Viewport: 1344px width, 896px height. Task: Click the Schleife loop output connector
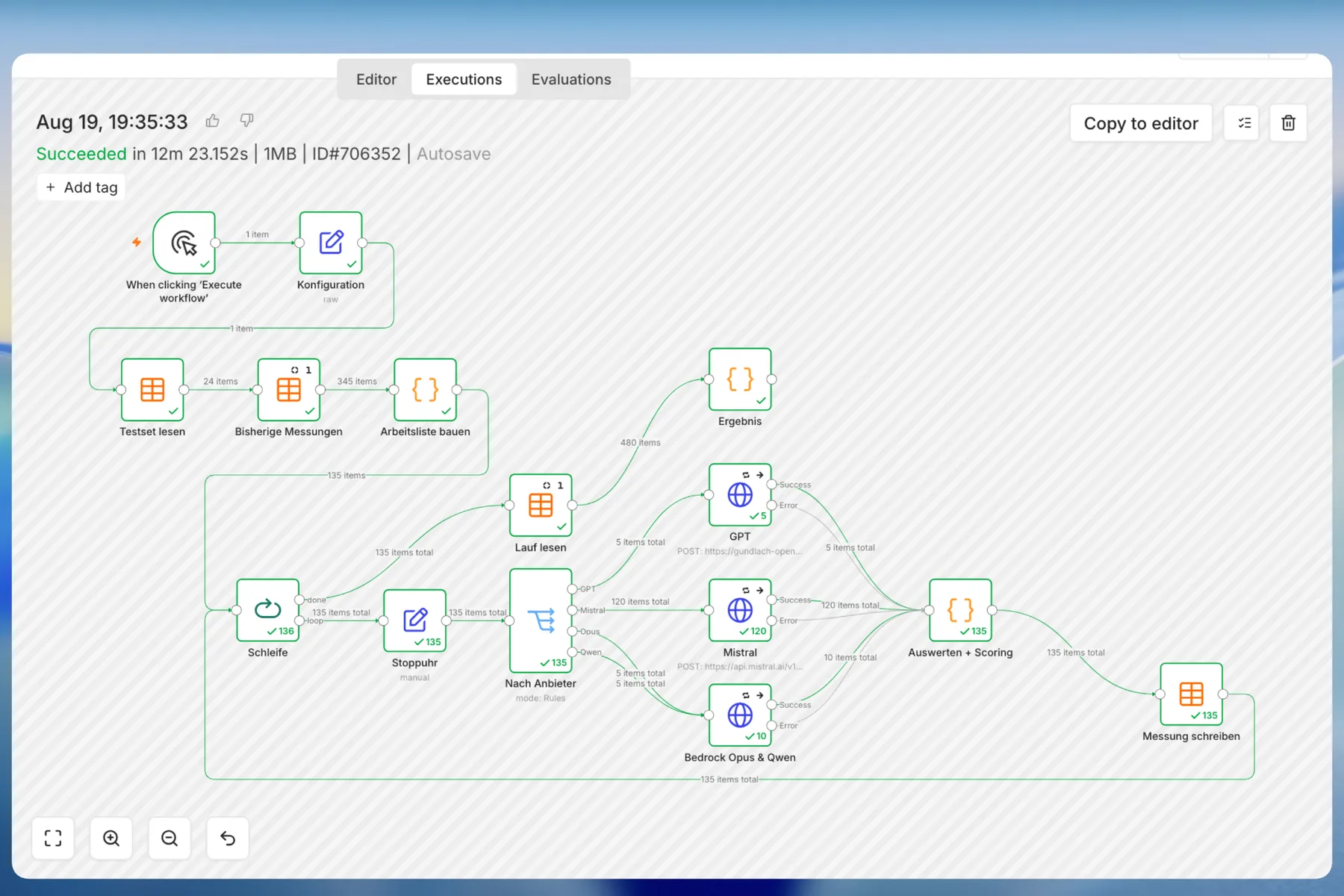(x=299, y=620)
